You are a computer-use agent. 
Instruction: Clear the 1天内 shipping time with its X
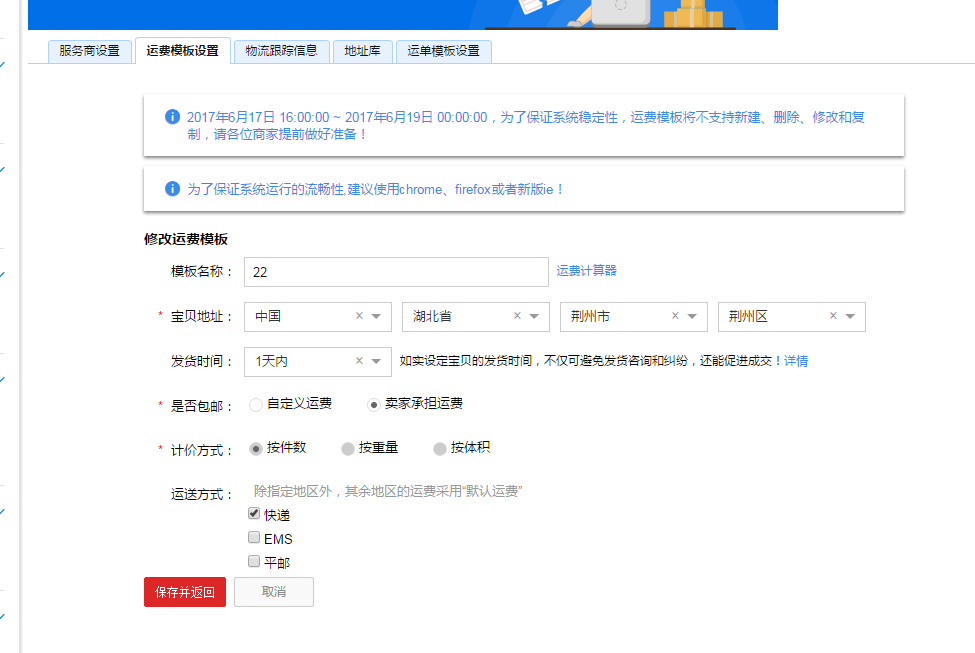[x=359, y=361]
